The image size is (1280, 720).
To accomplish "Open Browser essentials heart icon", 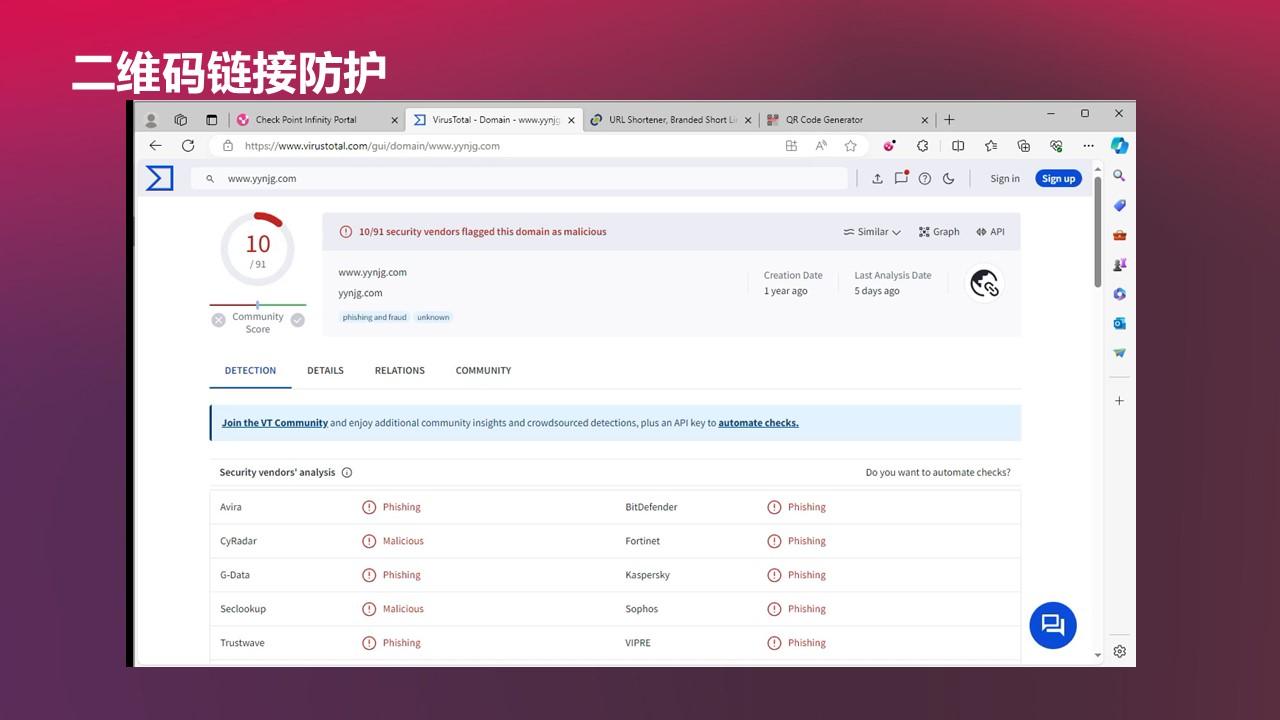I will pos(1056,146).
